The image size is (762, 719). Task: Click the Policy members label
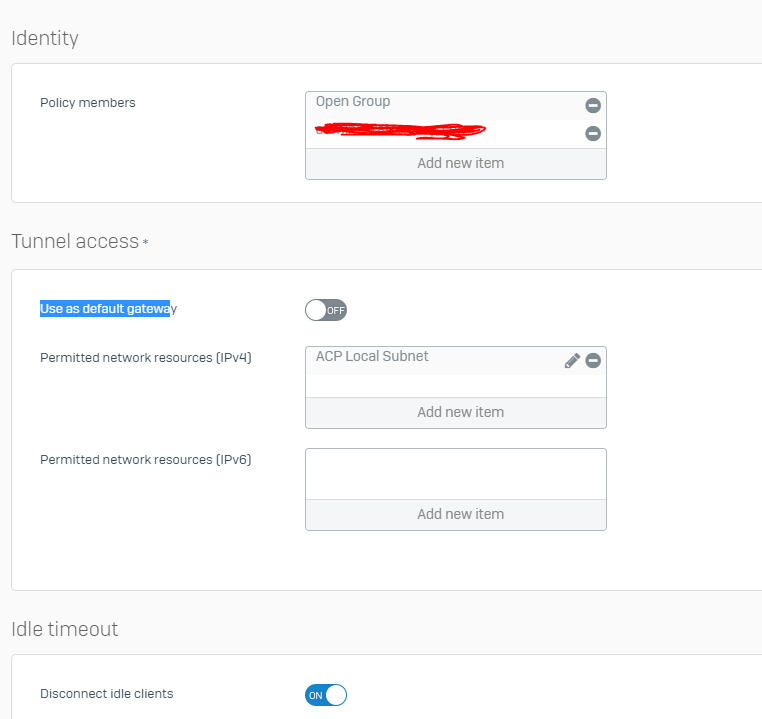coord(88,103)
